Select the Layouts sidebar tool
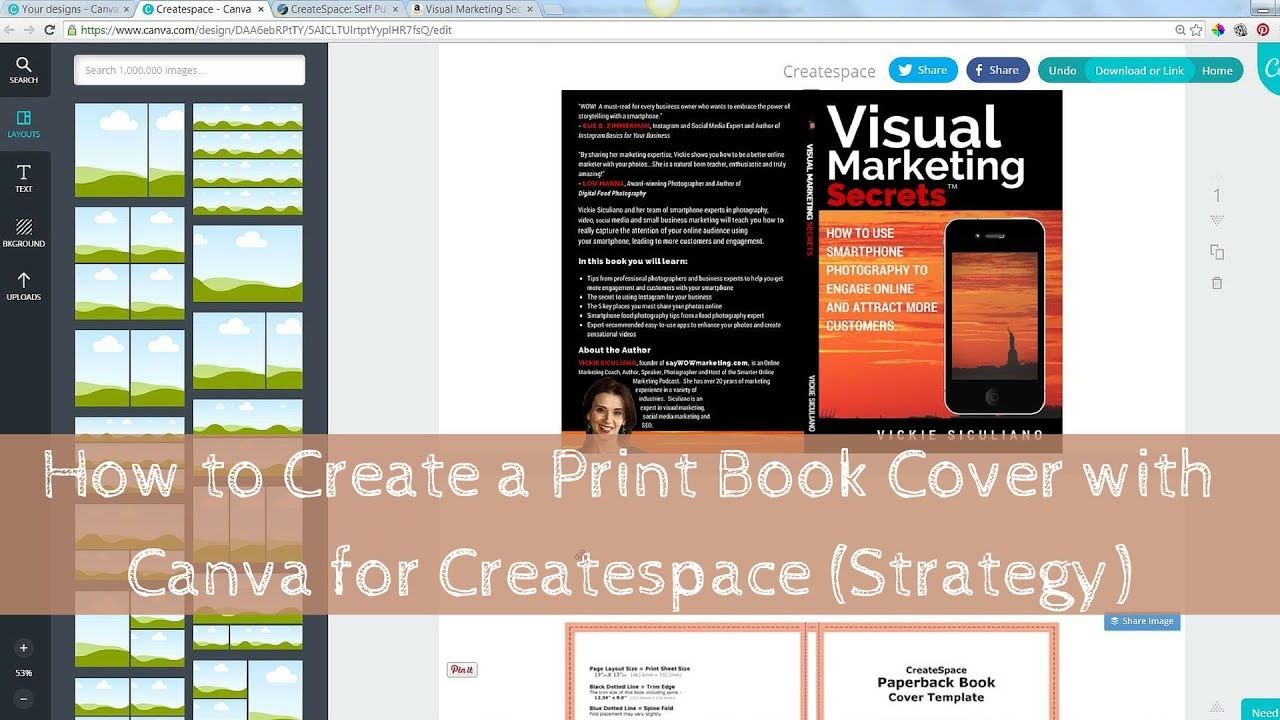Image resolution: width=1280 pixels, height=720 pixels. (x=23, y=124)
